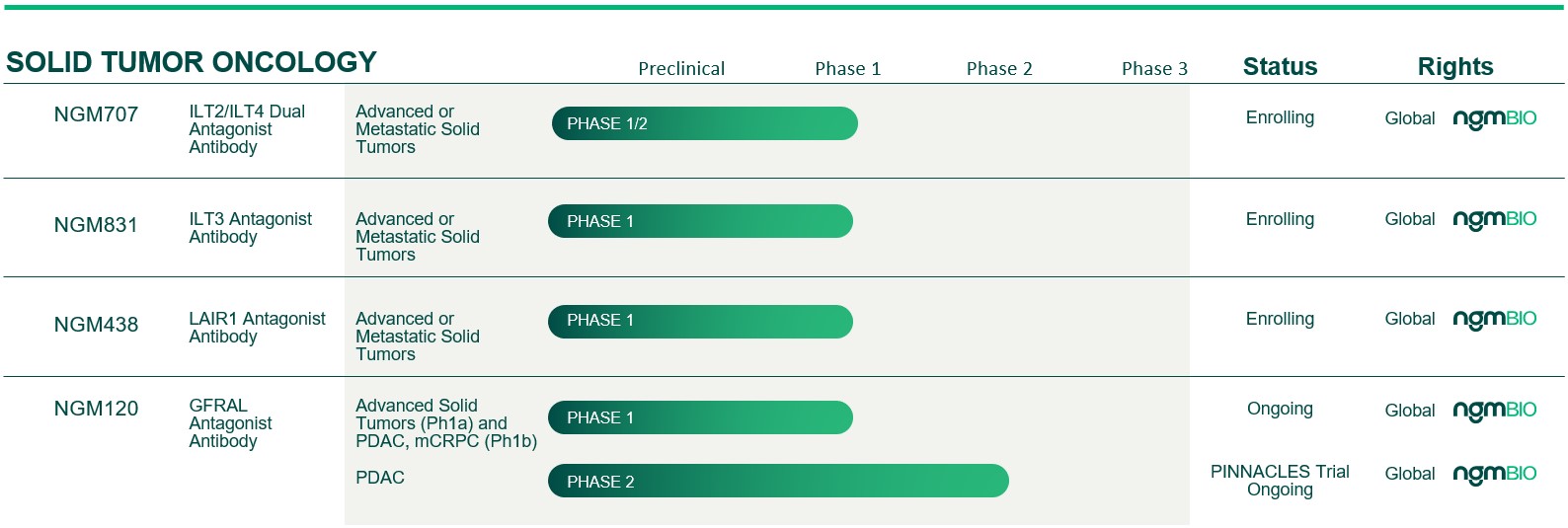Click the LAIR1 Antagonist Antibody description

point(257,328)
